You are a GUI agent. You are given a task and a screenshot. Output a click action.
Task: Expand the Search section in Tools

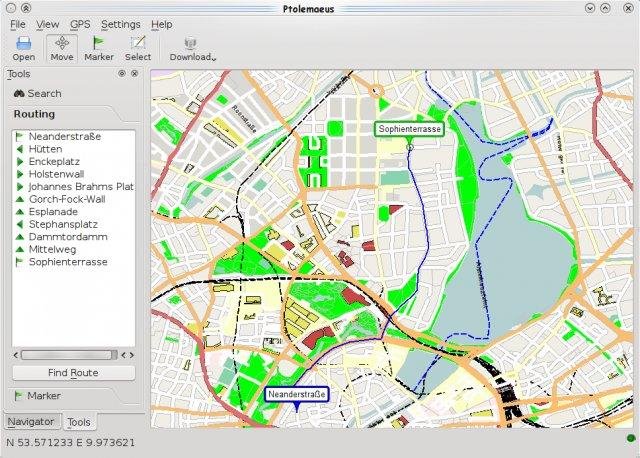point(44,94)
